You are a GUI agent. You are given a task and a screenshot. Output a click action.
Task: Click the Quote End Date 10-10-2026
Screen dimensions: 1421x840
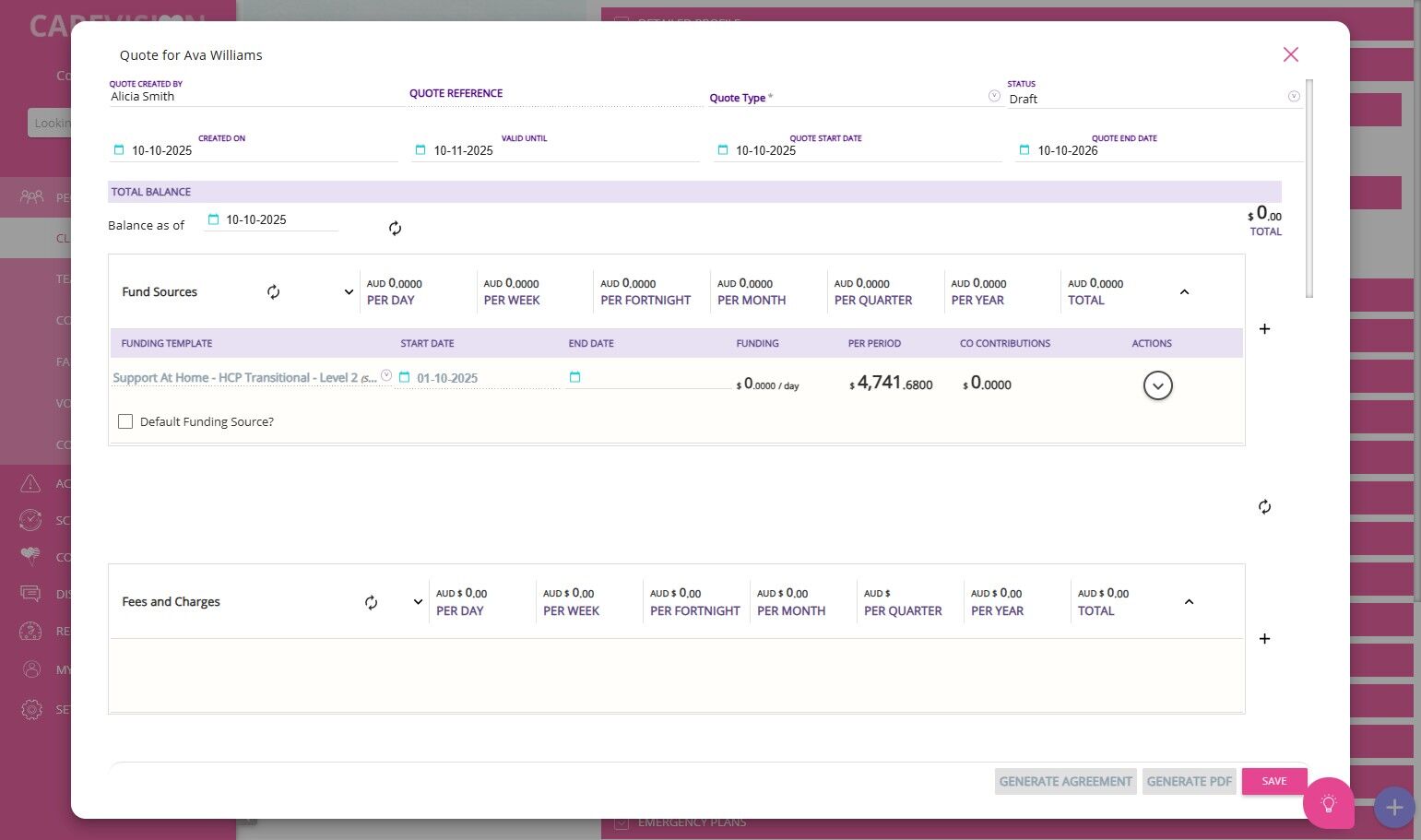(1068, 150)
